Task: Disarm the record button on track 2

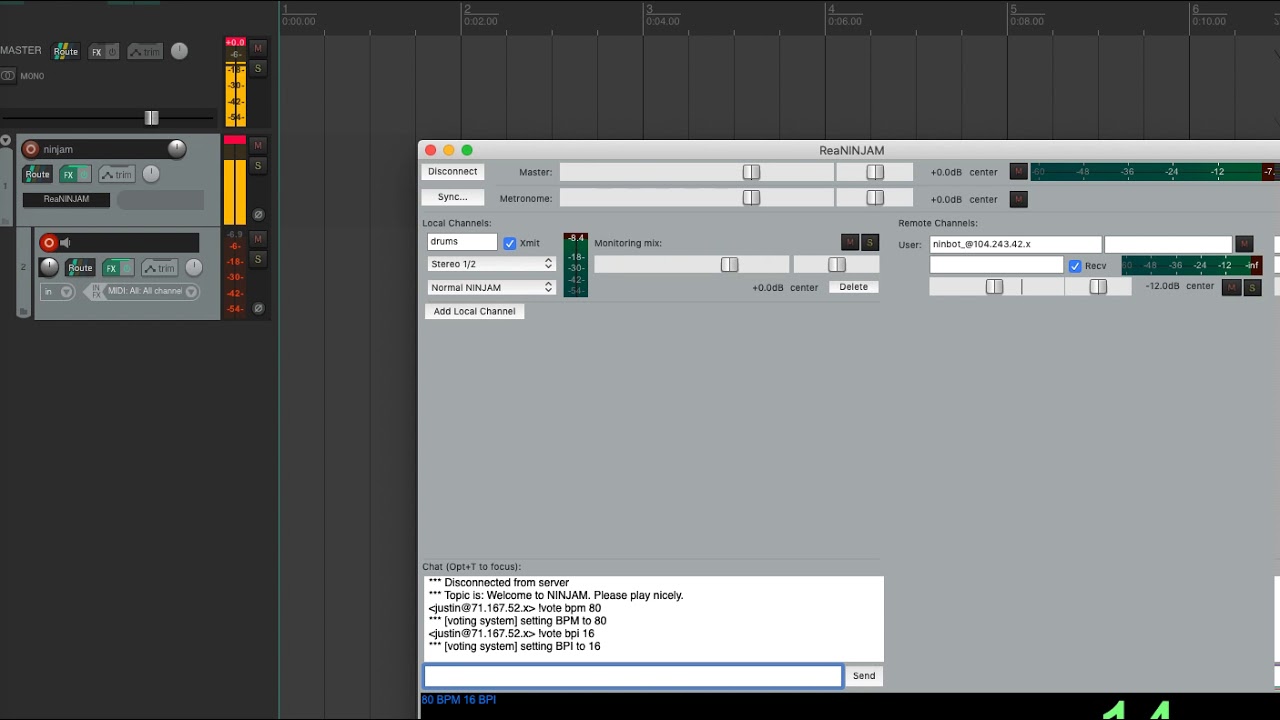Action: click(49, 242)
